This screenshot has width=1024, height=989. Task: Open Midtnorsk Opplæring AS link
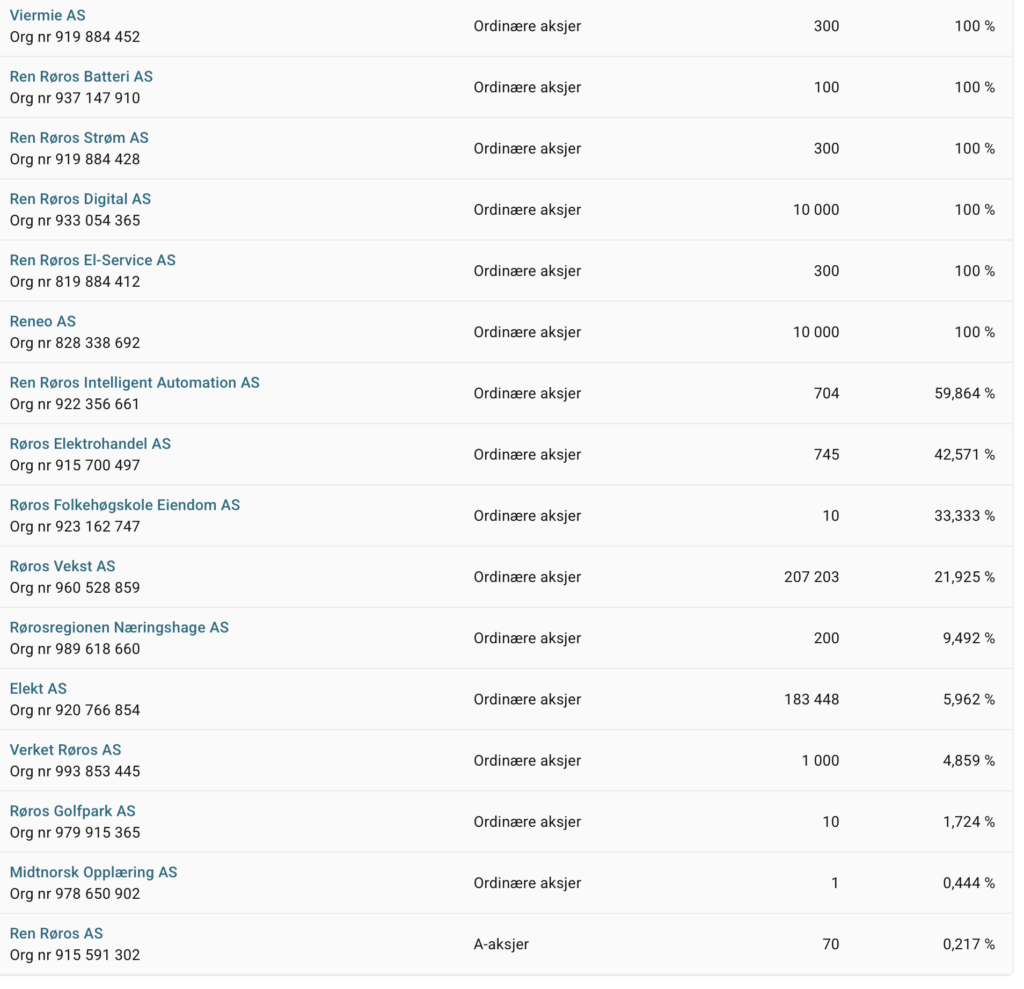(x=93, y=872)
